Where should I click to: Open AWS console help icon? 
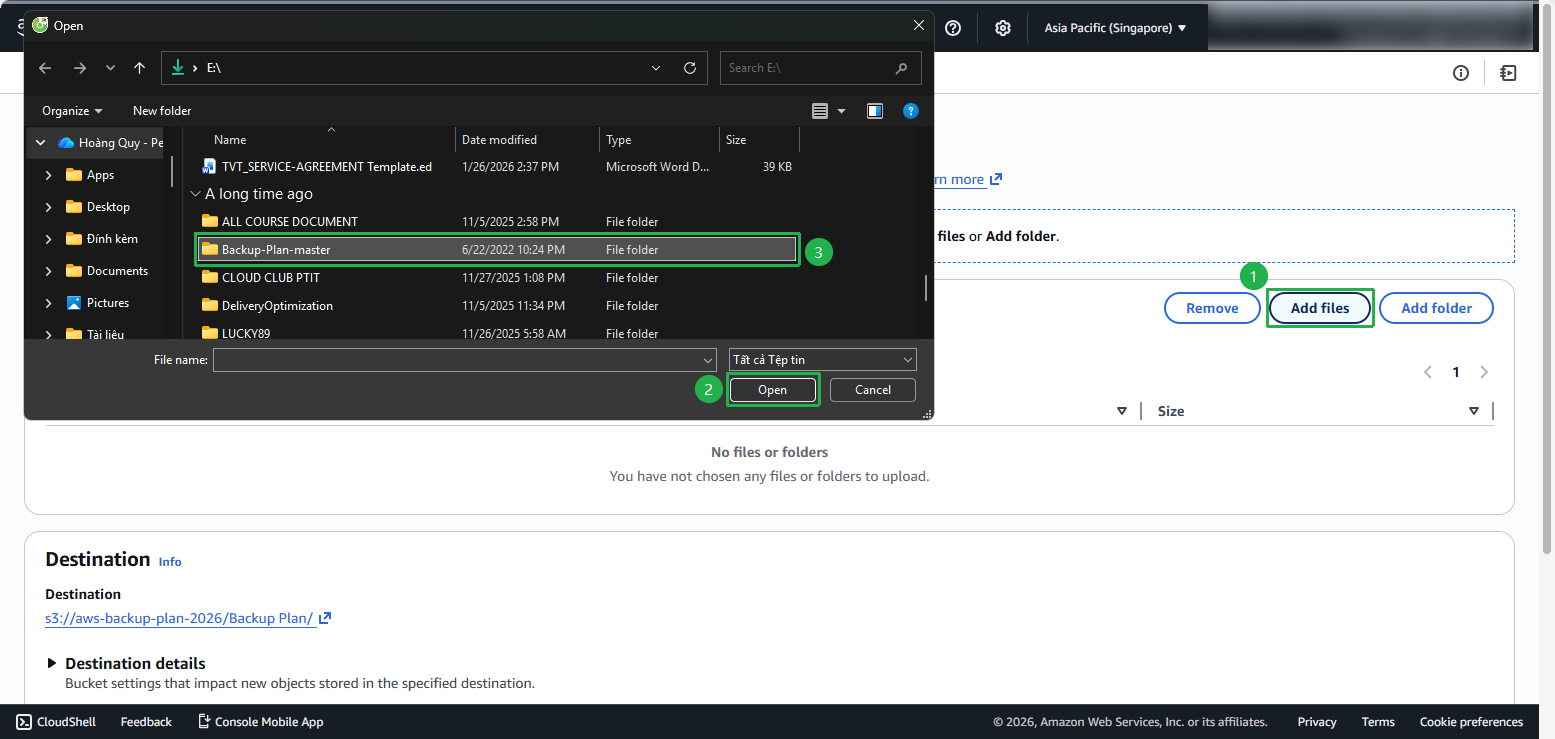point(953,28)
